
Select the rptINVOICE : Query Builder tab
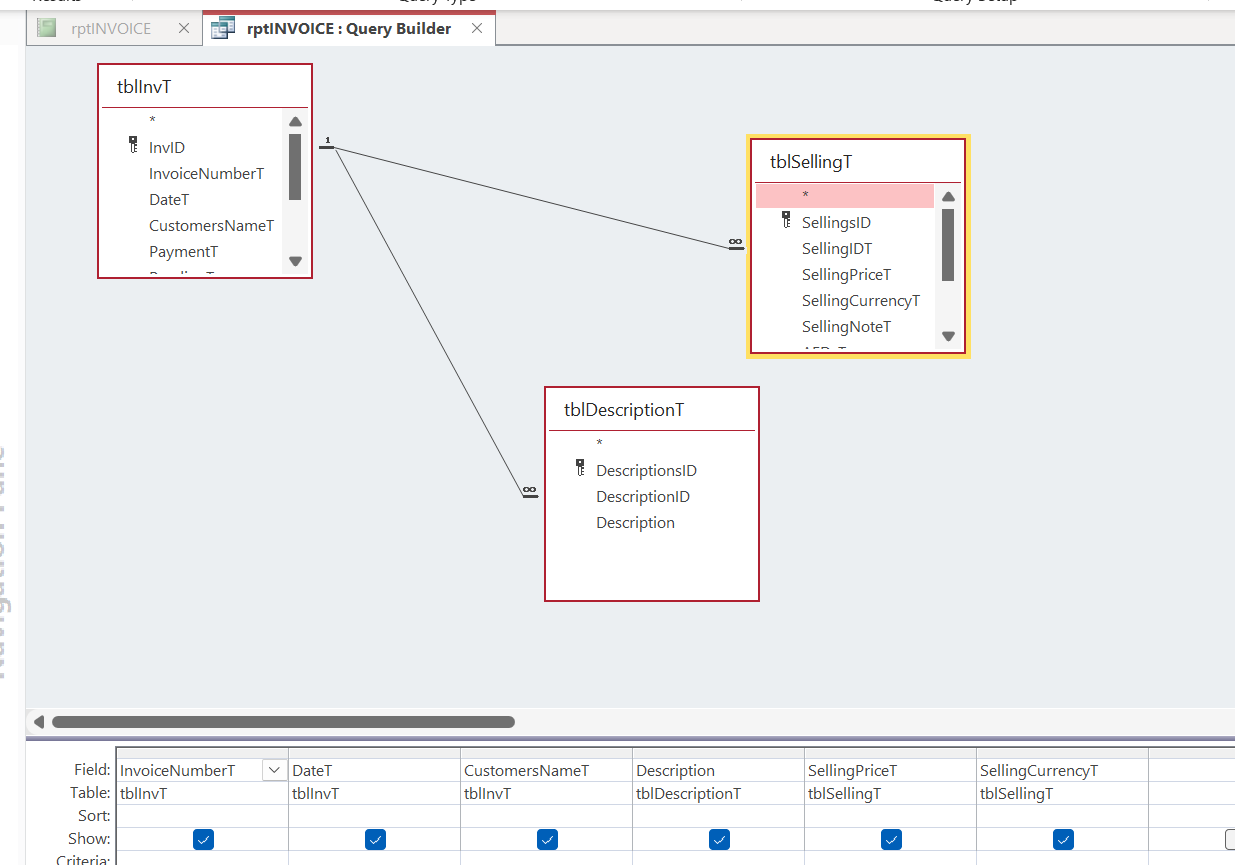pyautogui.click(x=349, y=28)
